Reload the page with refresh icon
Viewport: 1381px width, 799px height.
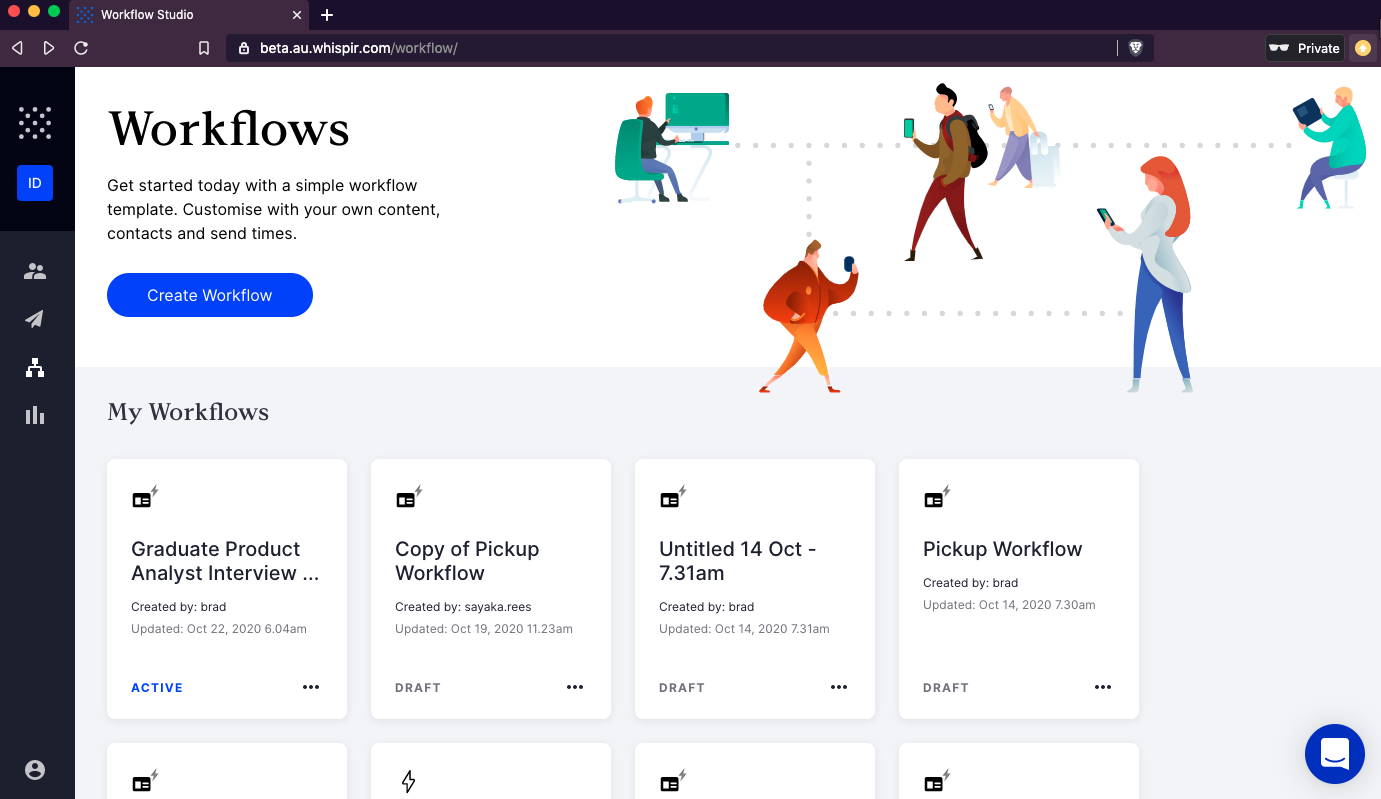point(81,48)
